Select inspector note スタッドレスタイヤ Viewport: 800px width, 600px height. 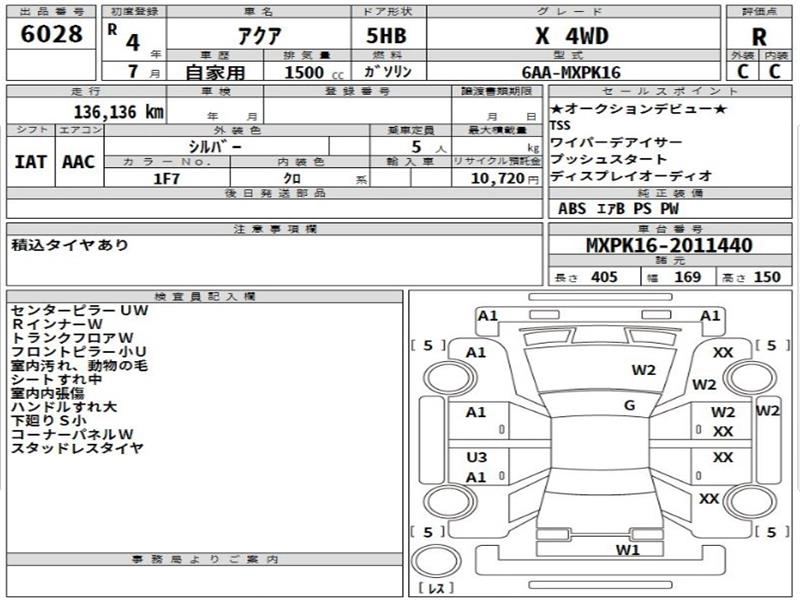coord(78,448)
